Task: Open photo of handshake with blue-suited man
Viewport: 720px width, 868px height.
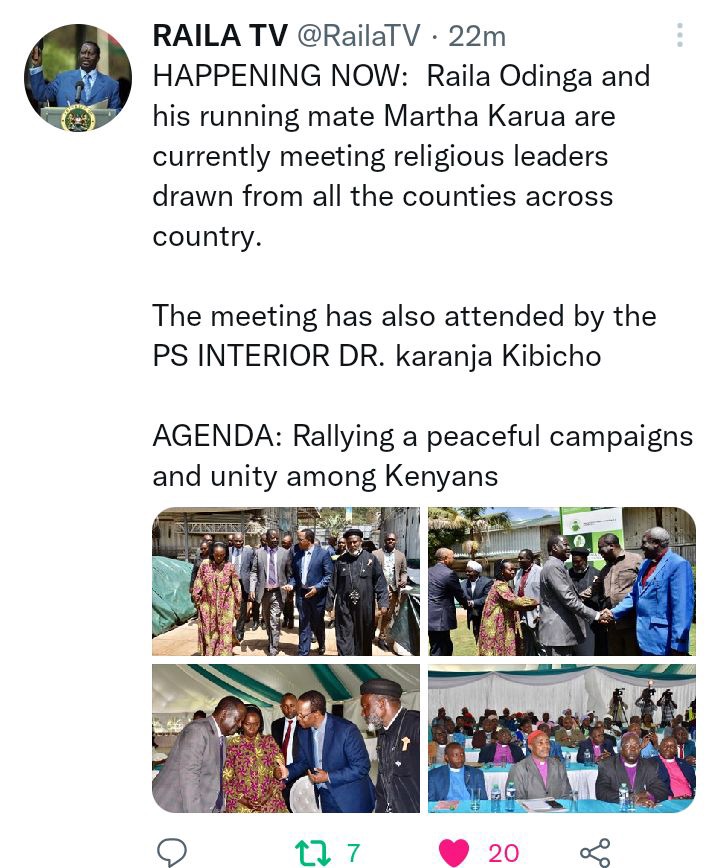Action: click(562, 581)
